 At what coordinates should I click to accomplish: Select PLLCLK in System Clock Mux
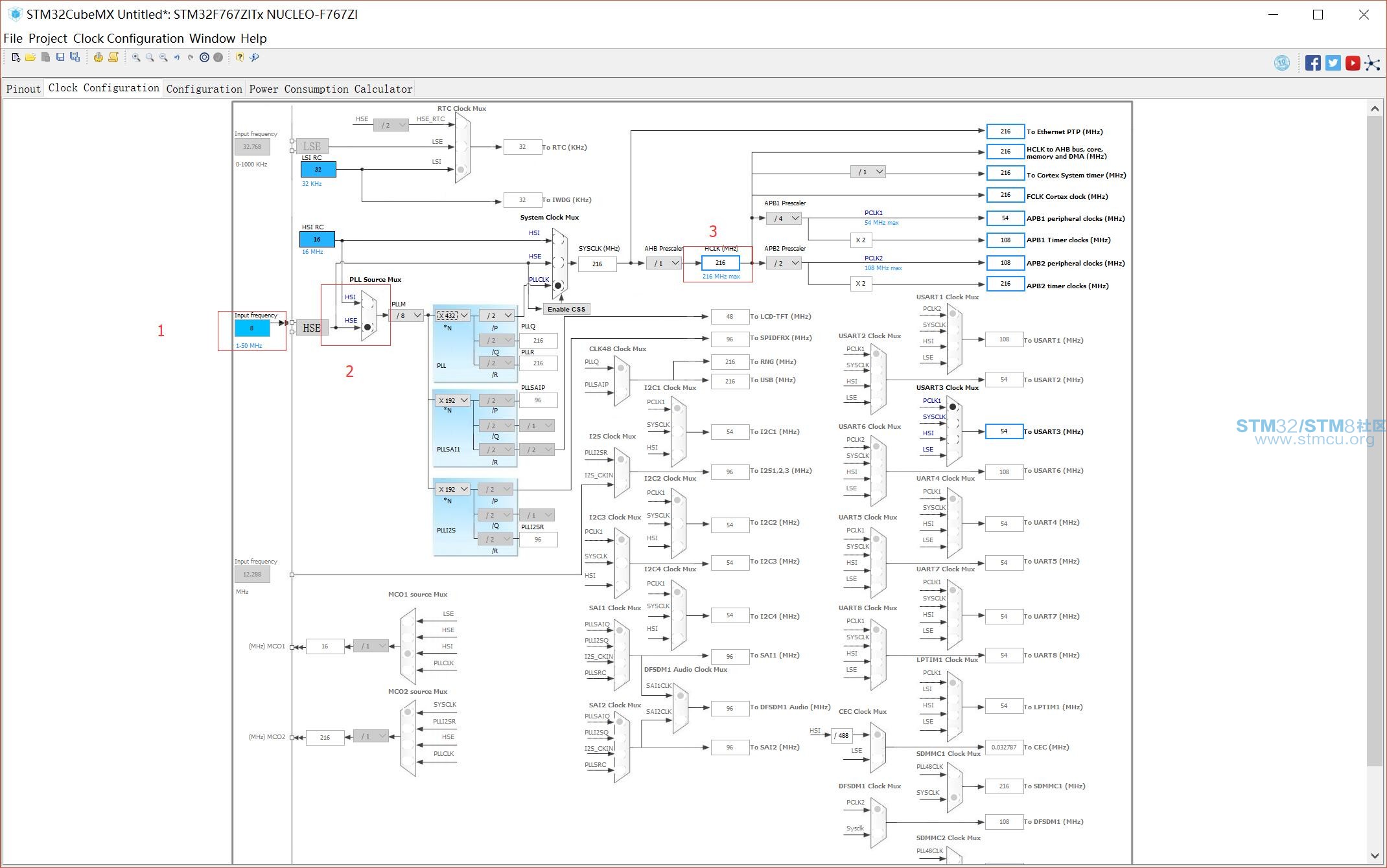coord(558,286)
